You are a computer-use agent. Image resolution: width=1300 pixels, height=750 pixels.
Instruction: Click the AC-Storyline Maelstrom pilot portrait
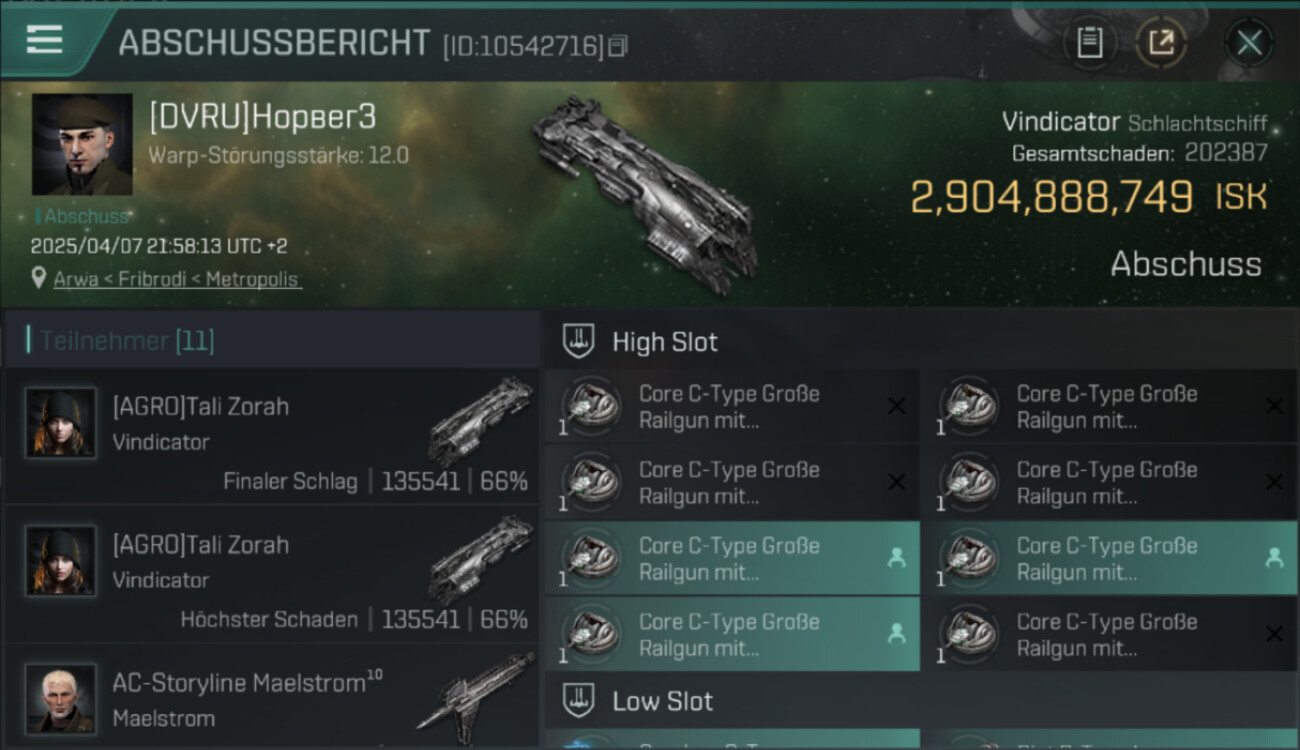pos(61,698)
